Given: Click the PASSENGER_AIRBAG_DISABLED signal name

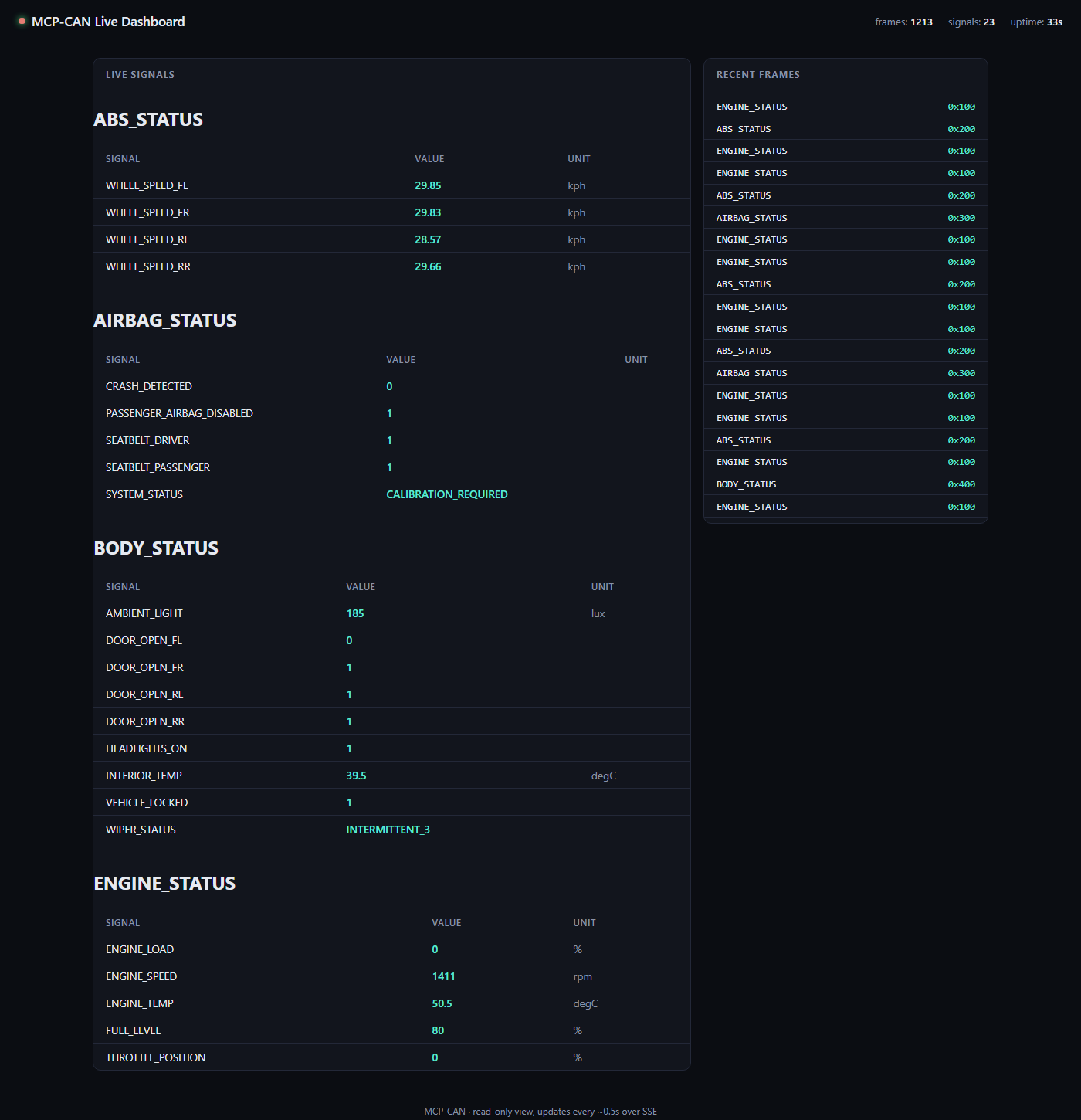Looking at the screenshot, I should coord(179,413).
